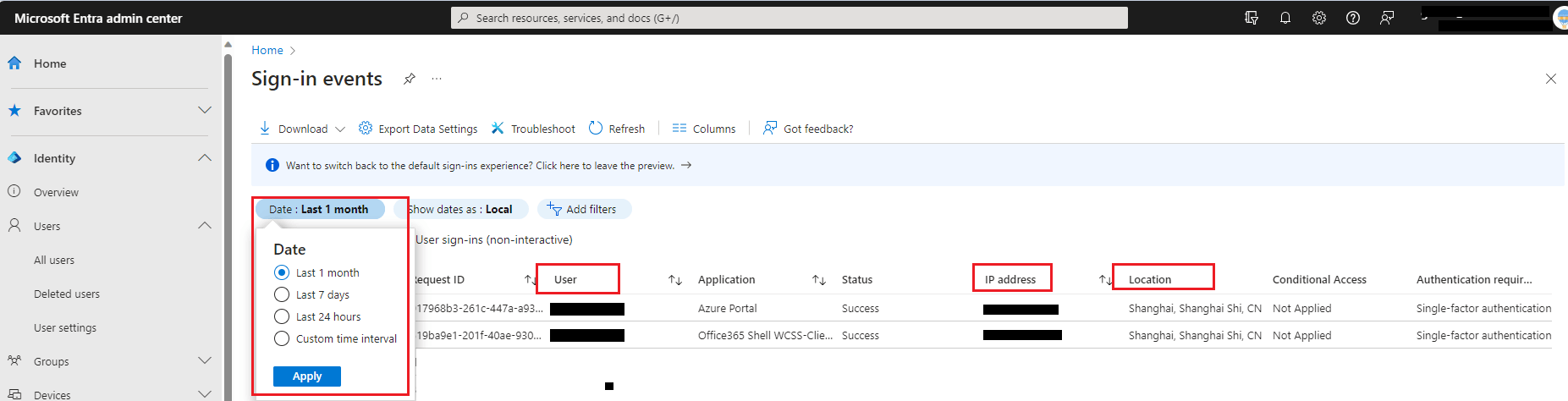Select Last 1 month radio button
1568x401 pixels.
[282, 272]
